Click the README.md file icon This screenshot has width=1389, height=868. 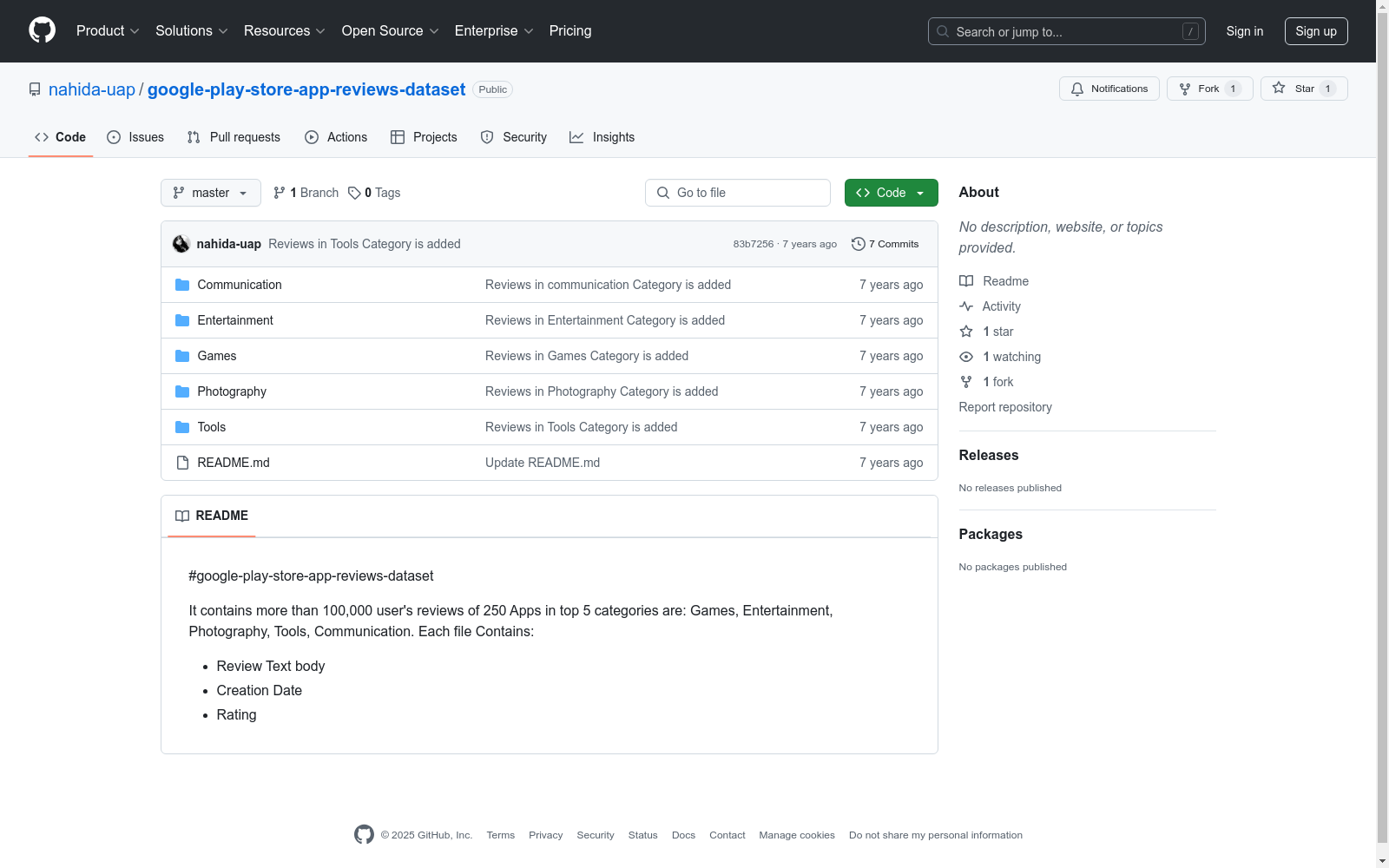coord(182,463)
